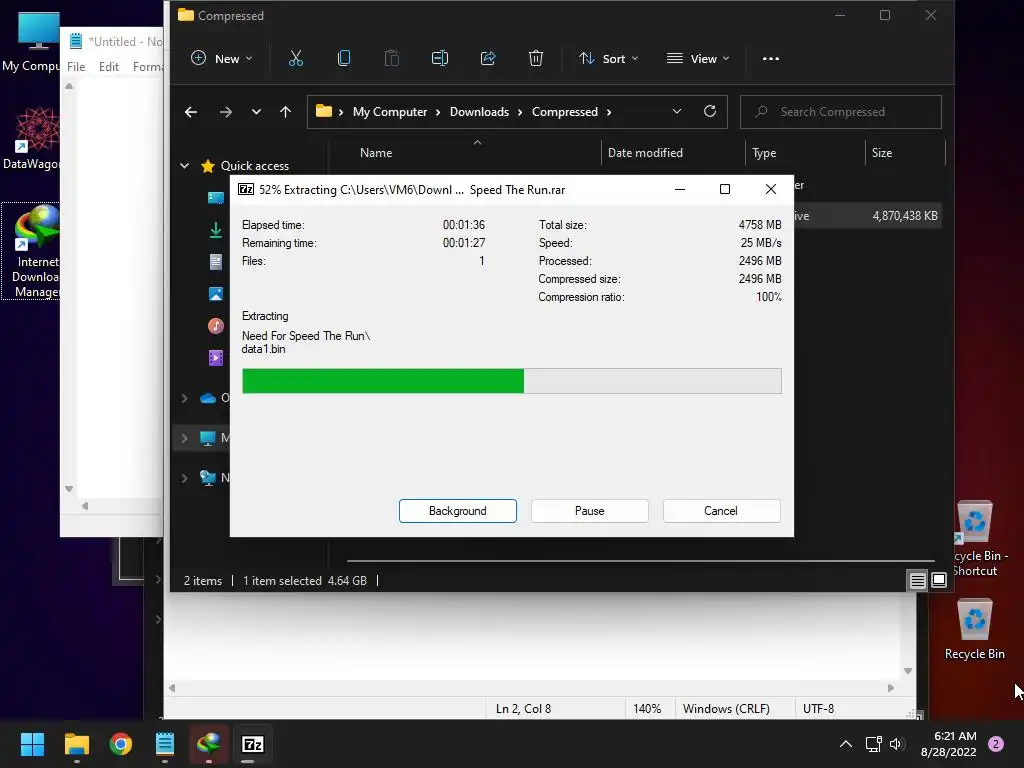
Task: Expand the network tree node chevron
Action: tap(185, 478)
